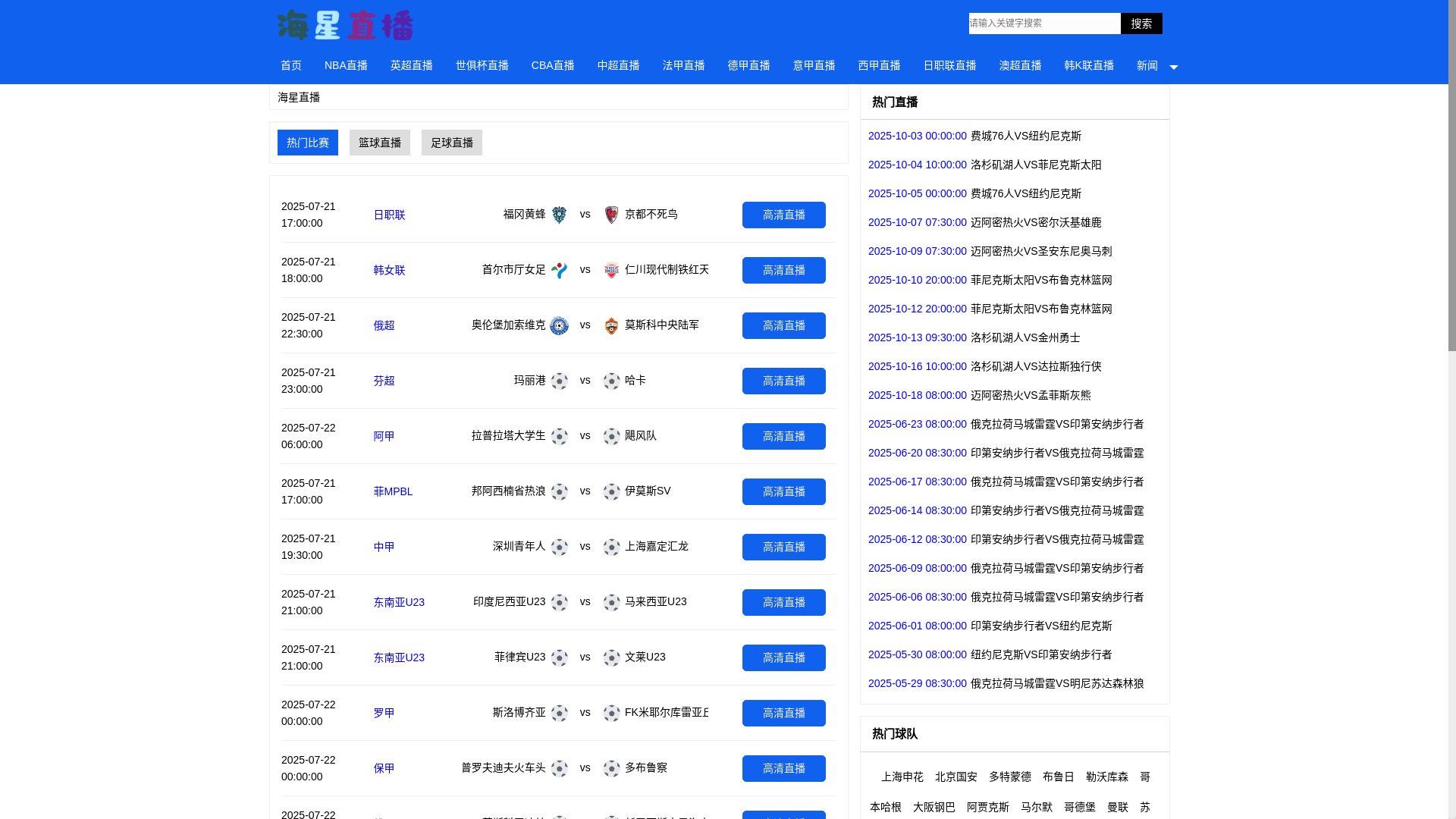Click the soccer ball icon beside 玛丽港
This screenshot has height=819, width=1456.
point(559,381)
